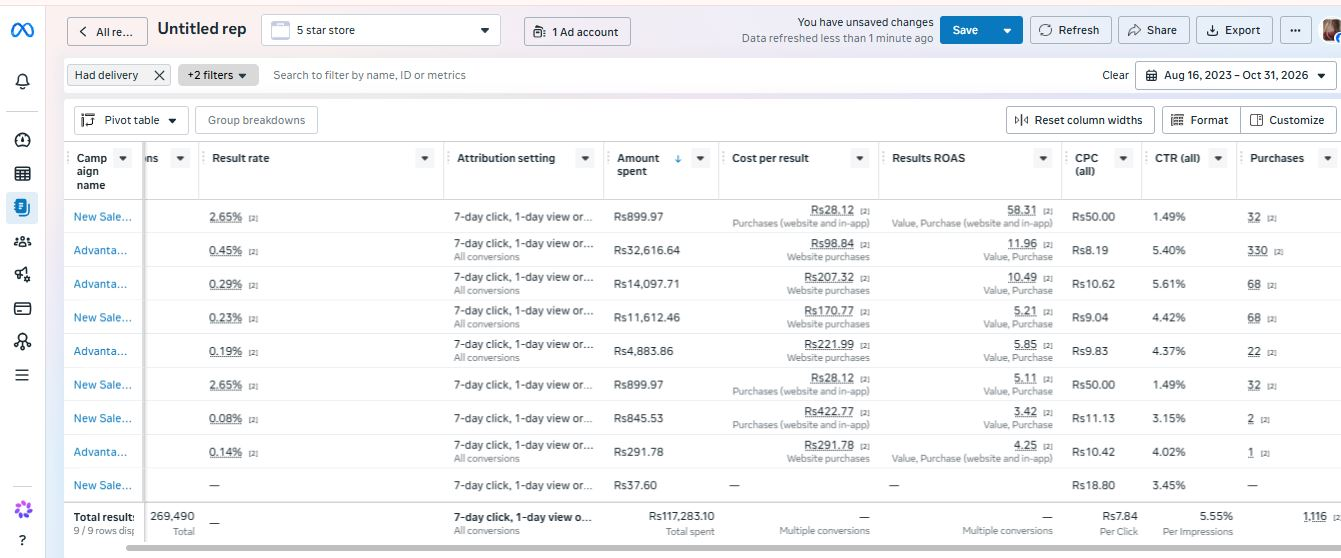The image size is (1341, 558).
Task: Click the Rs18.80 CPC cell
Action: [1093, 485]
